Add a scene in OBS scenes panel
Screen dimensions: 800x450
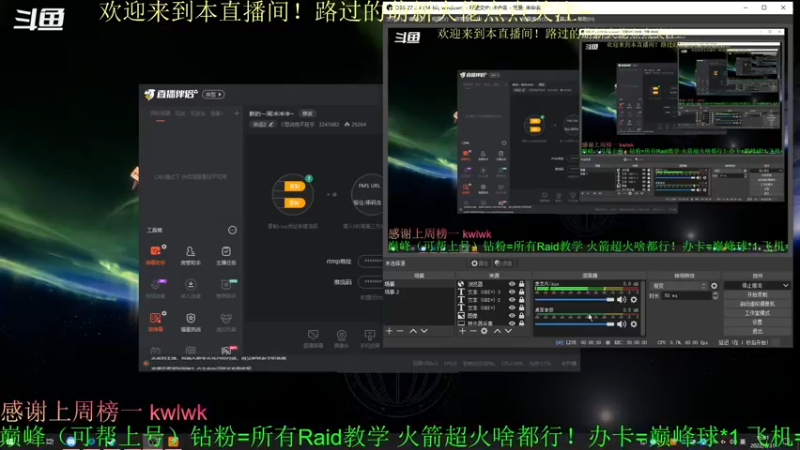(389, 331)
